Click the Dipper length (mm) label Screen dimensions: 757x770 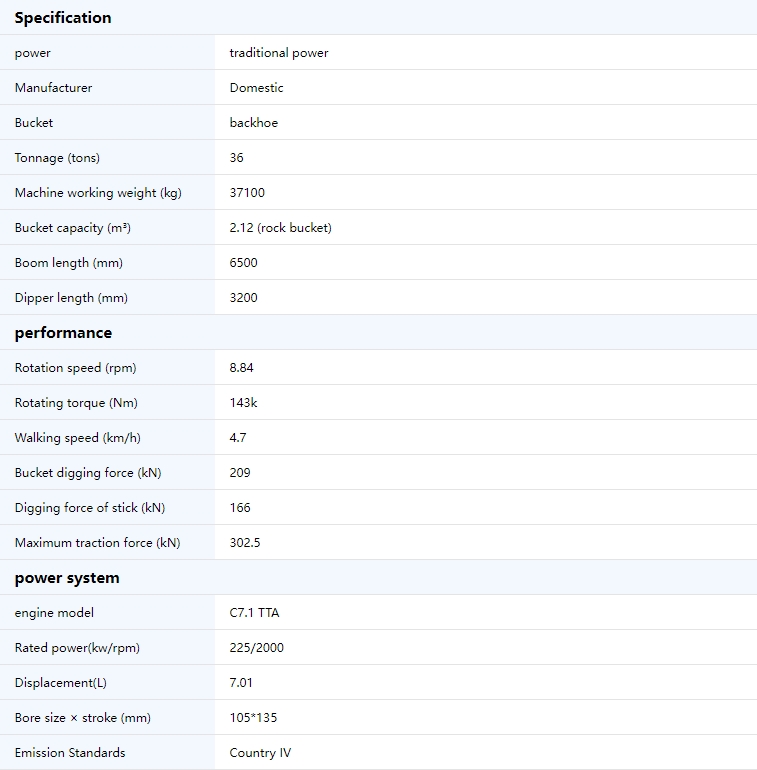coord(71,298)
